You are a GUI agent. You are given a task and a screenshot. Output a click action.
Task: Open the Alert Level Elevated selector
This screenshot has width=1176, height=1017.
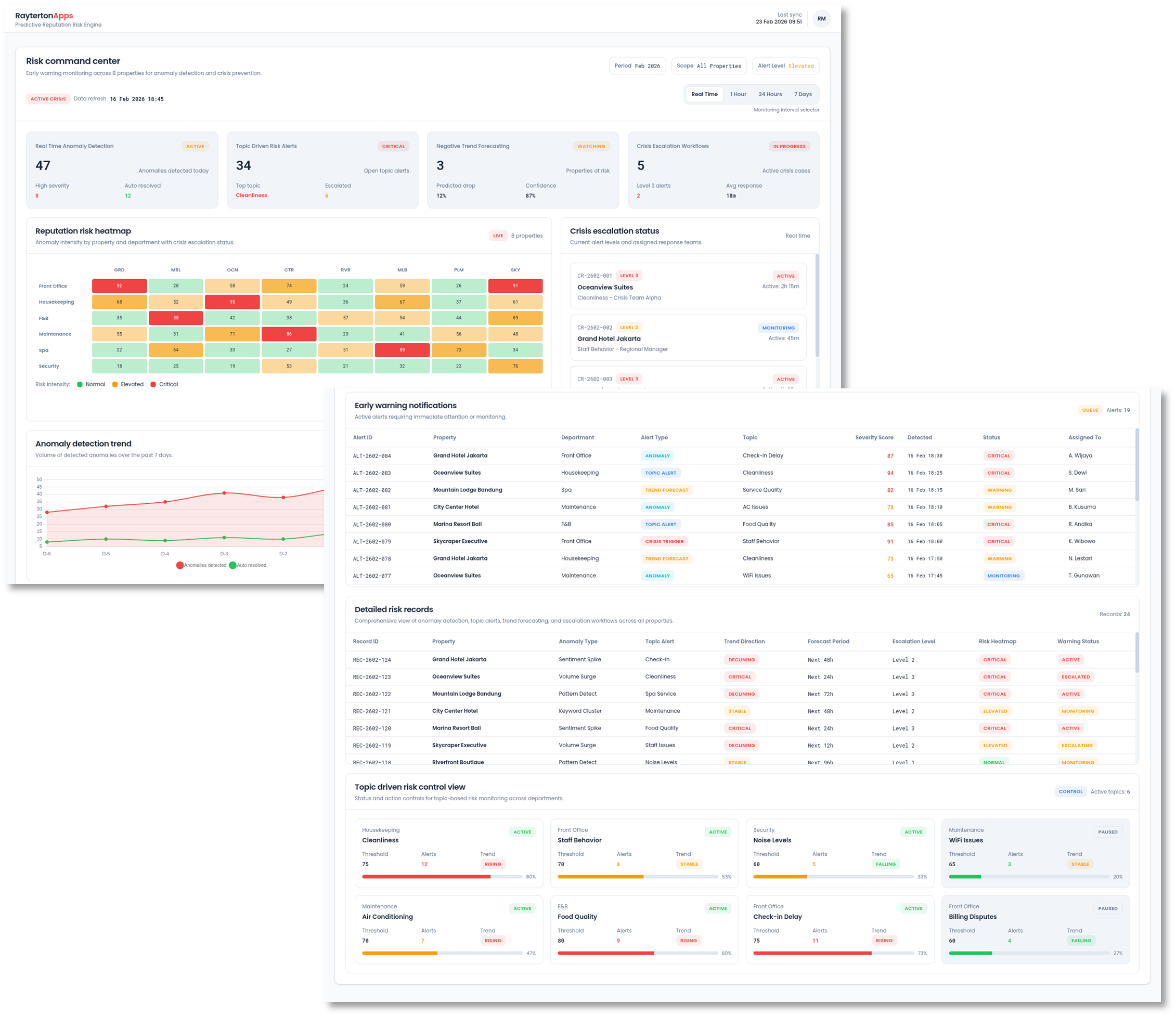[785, 66]
